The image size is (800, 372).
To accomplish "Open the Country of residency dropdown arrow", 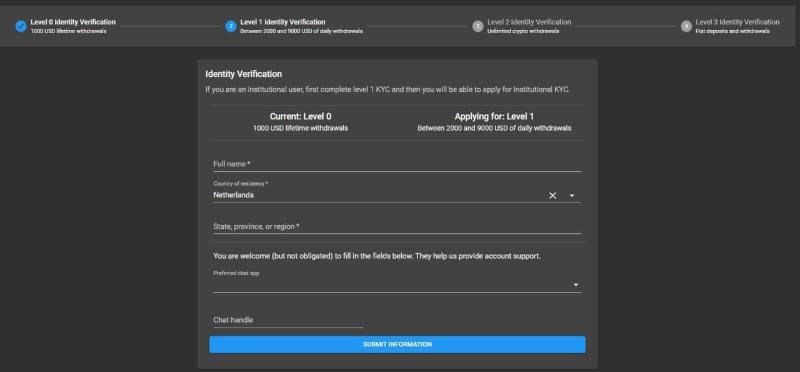I will tap(572, 195).
